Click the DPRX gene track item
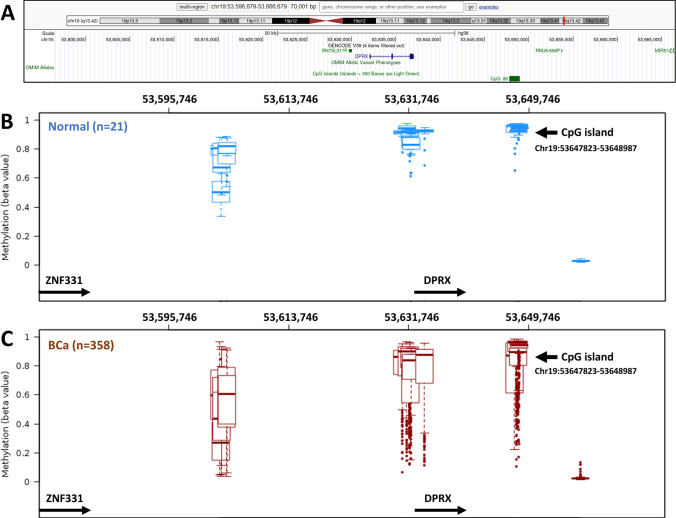This screenshot has width=676, height=518. tap(384, 56)
